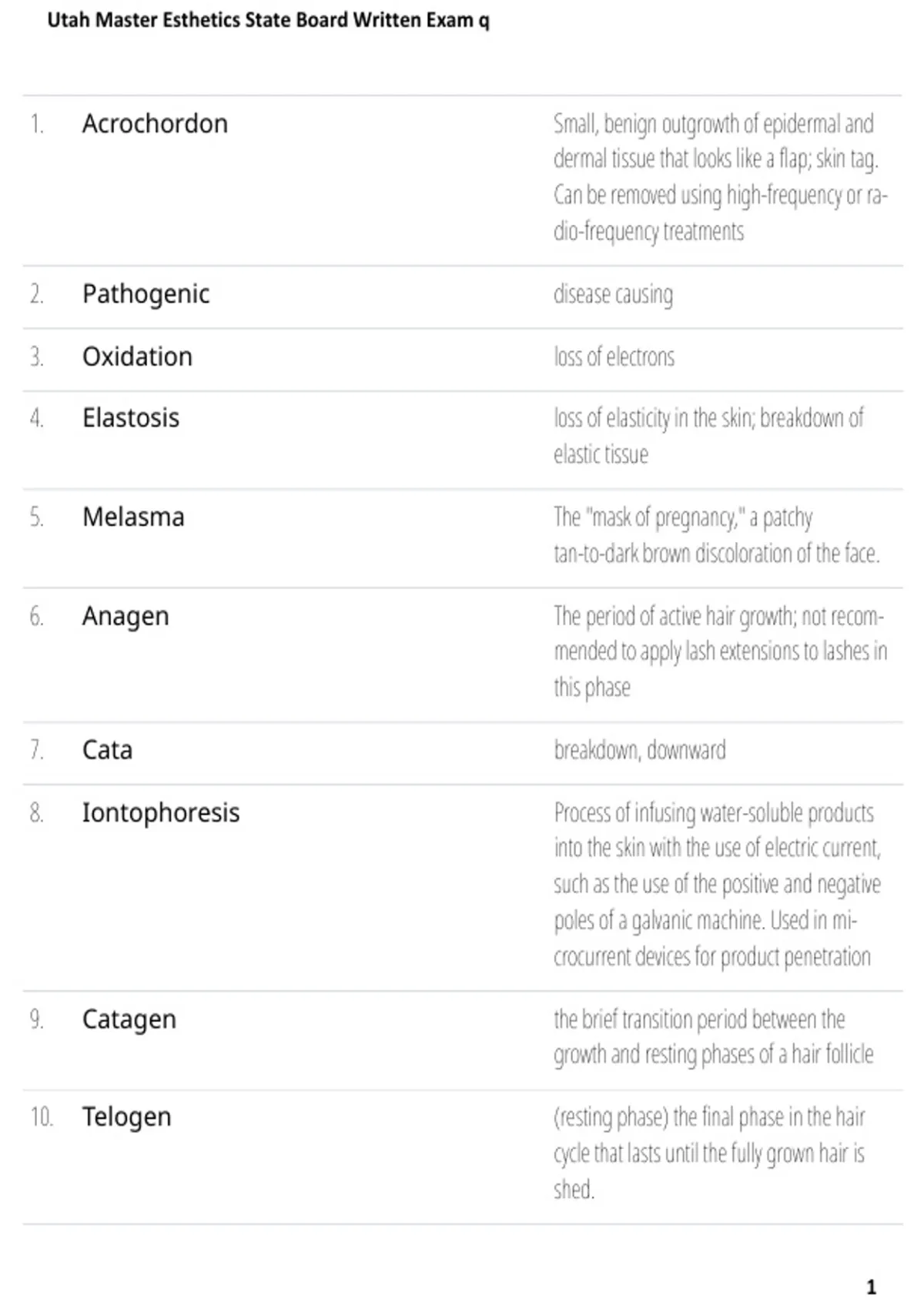Select the term Cata
The width and height of the screenshot is (924, 1309).
point(107,750)
